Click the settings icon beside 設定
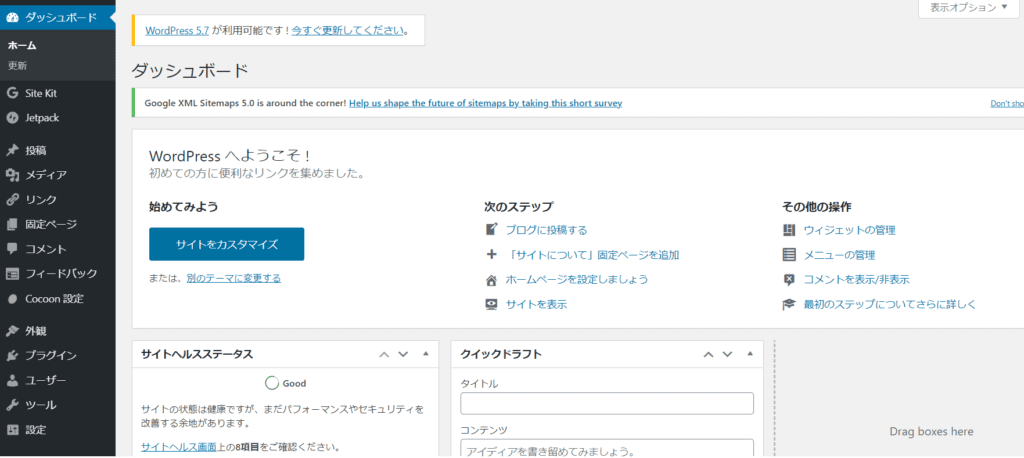 point(12,430)
